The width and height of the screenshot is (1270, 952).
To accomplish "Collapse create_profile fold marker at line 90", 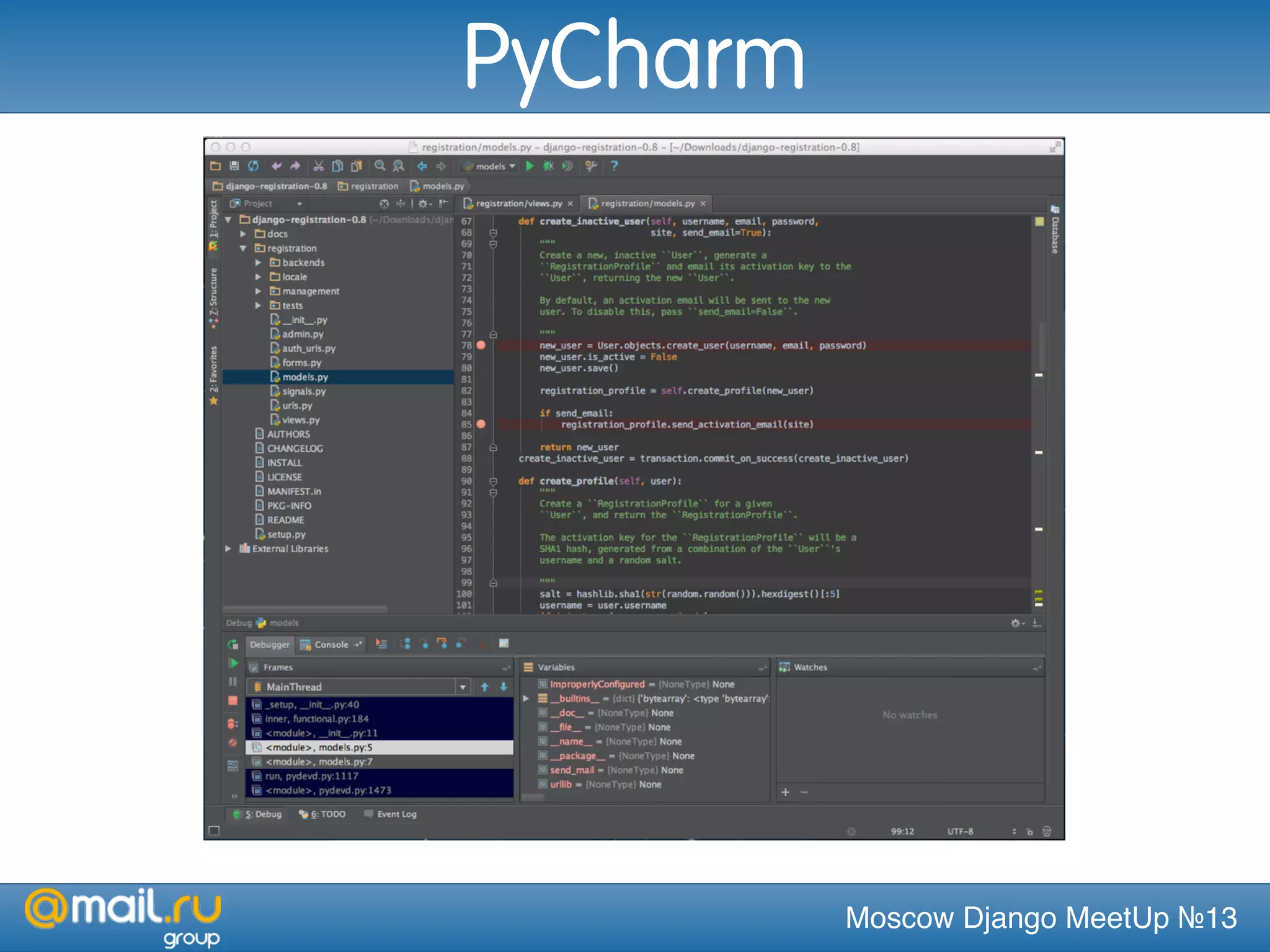I will point(494,481).
